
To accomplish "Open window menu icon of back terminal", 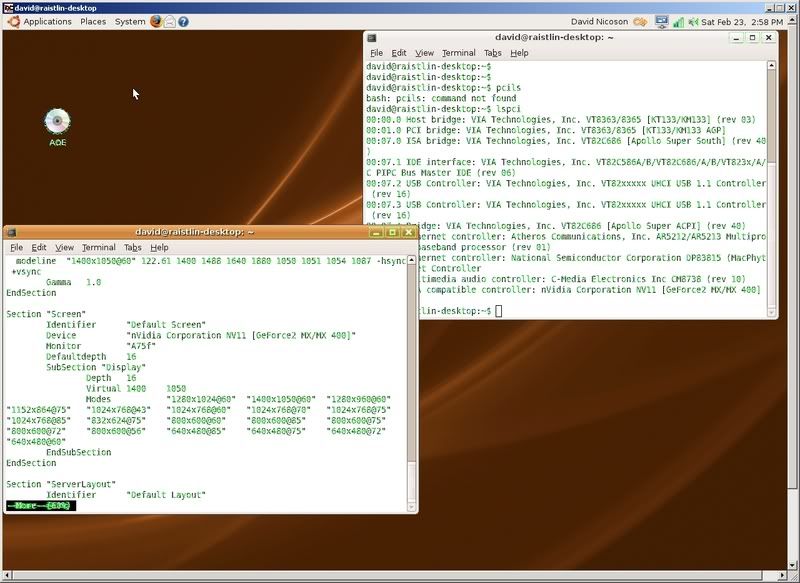I will 372,38.
